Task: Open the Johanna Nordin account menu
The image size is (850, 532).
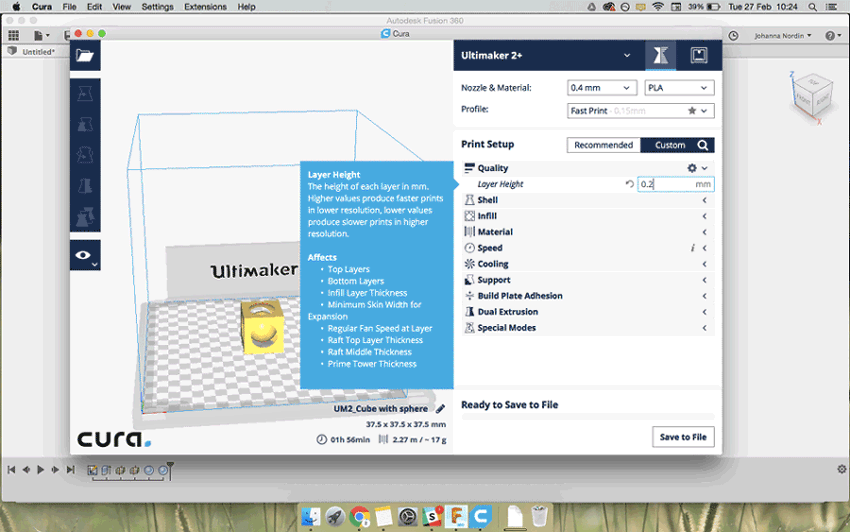Action: (x=783, y=35)
